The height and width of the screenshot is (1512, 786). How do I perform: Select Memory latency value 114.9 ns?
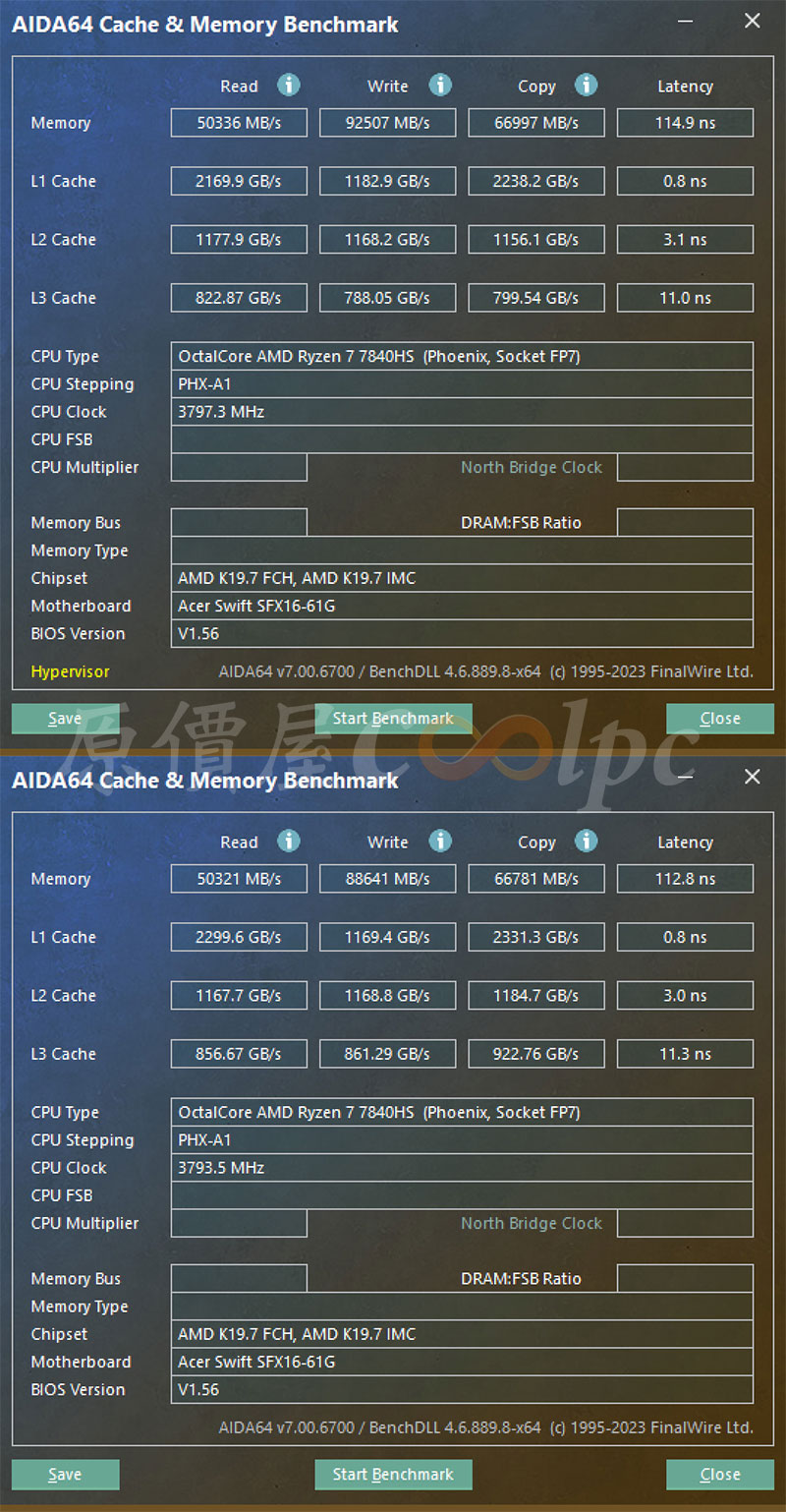pos(685,123)
